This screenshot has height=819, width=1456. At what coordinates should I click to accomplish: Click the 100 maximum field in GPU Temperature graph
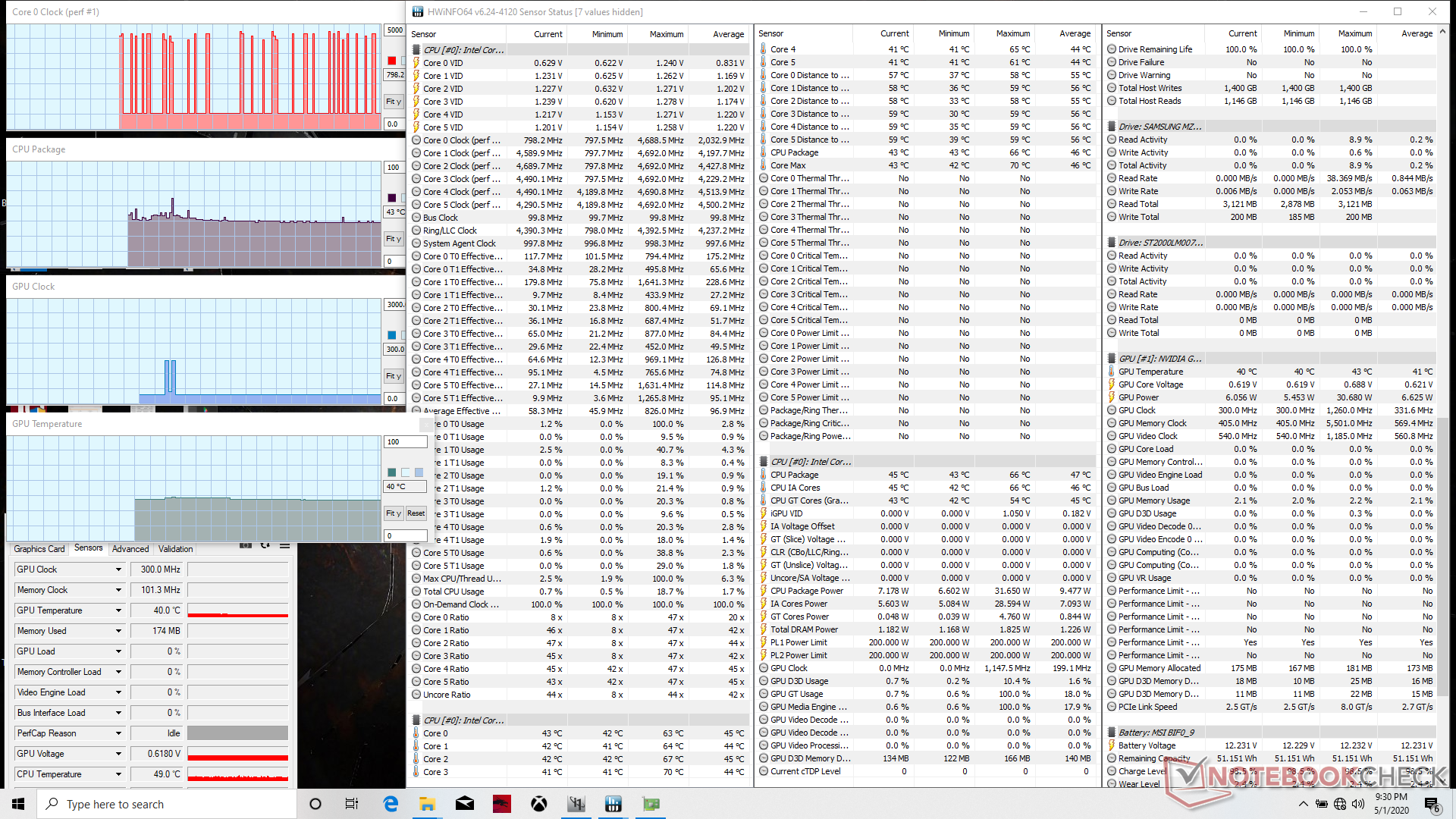tap(405, 442)
